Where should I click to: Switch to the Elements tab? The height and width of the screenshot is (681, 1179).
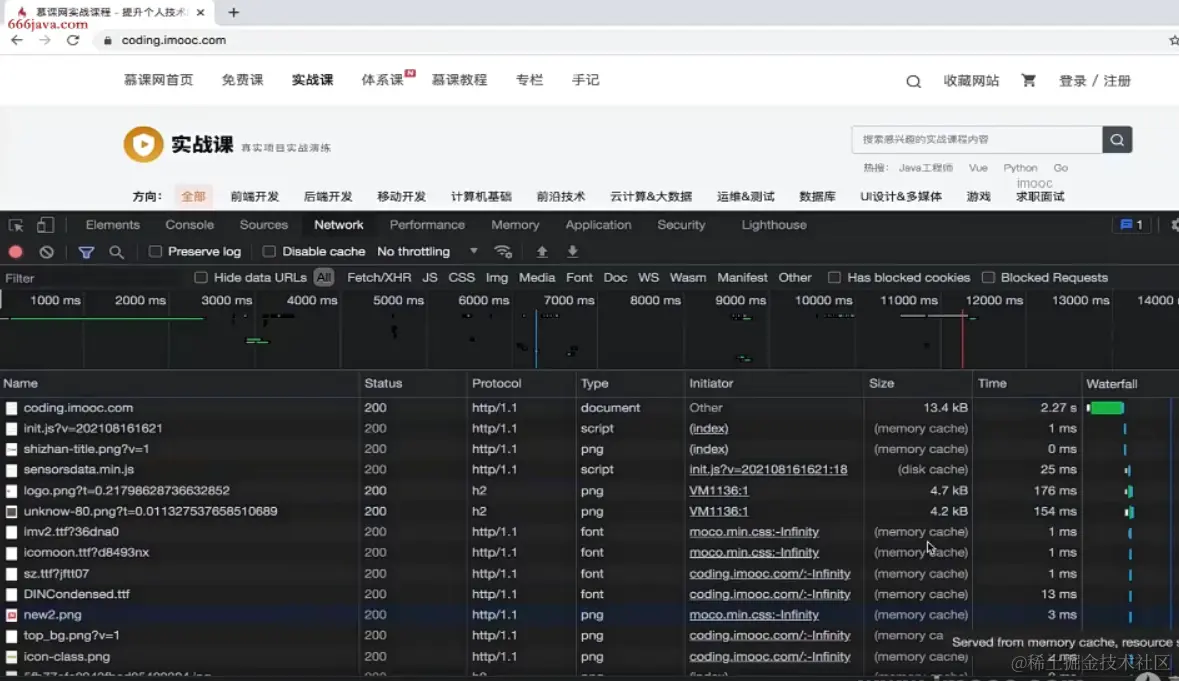coord(113,225)
